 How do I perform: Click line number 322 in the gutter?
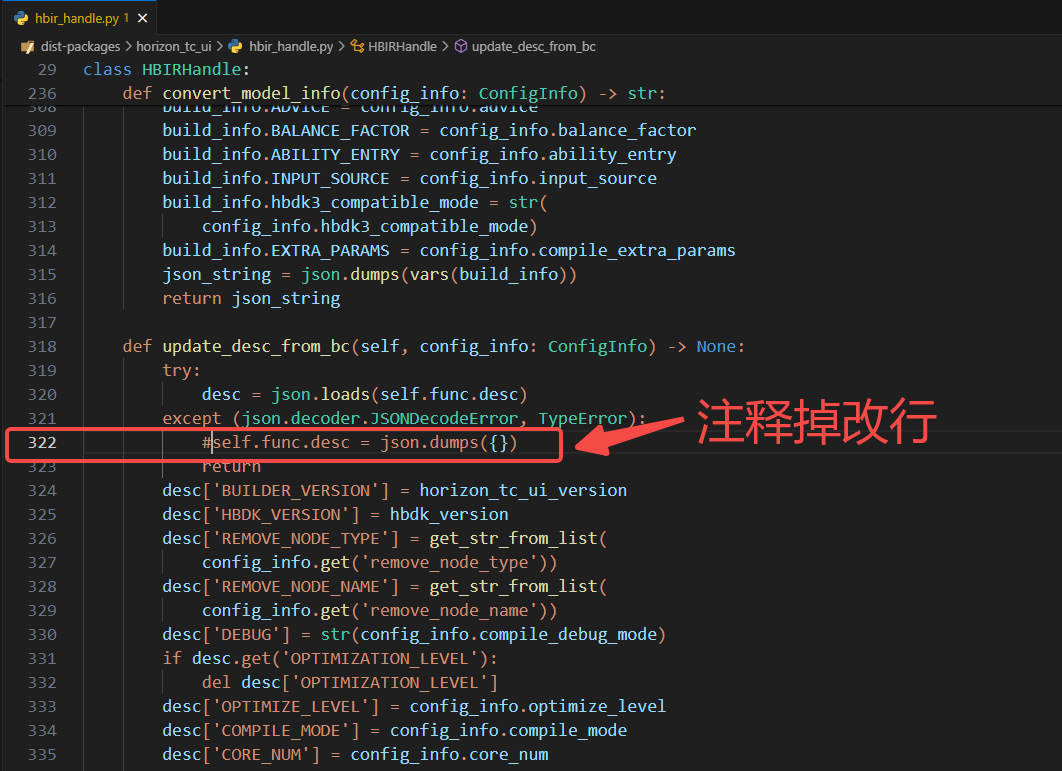(x=41, y=442)
